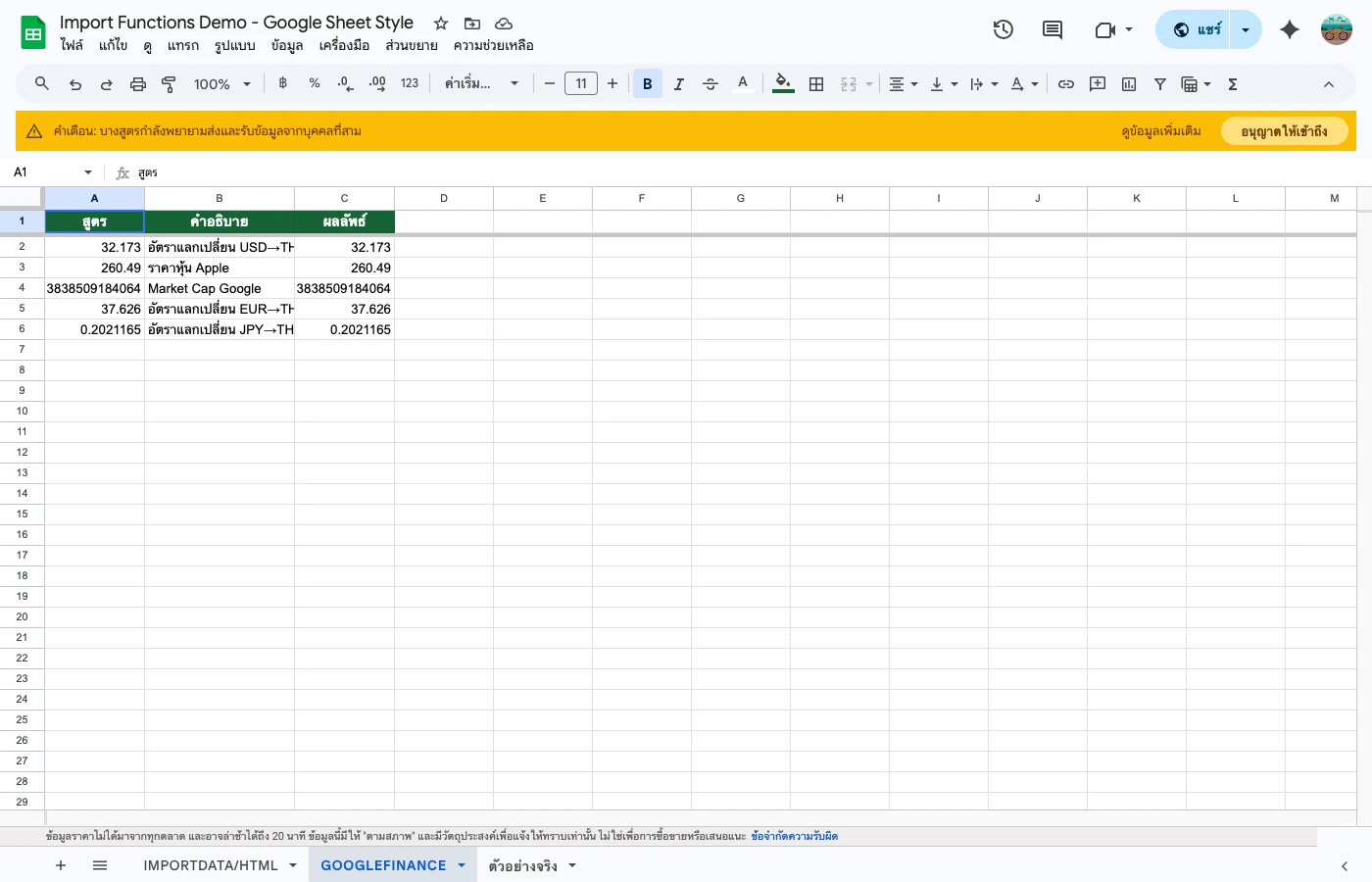The width and height of the screenshot is (1372, 882).
Task: Open the แทรก (Insert) menu
Action: [x=182, y=45]
